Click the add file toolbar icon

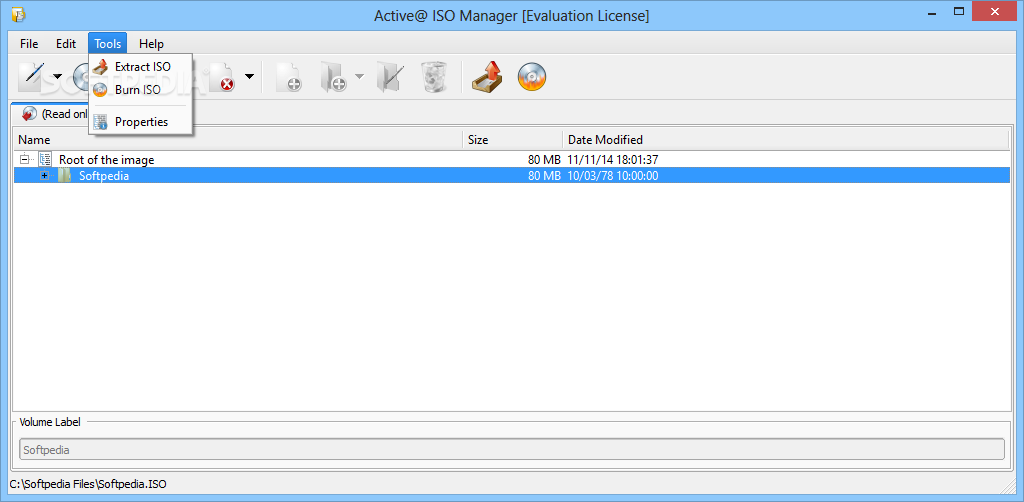pos(289,77)
